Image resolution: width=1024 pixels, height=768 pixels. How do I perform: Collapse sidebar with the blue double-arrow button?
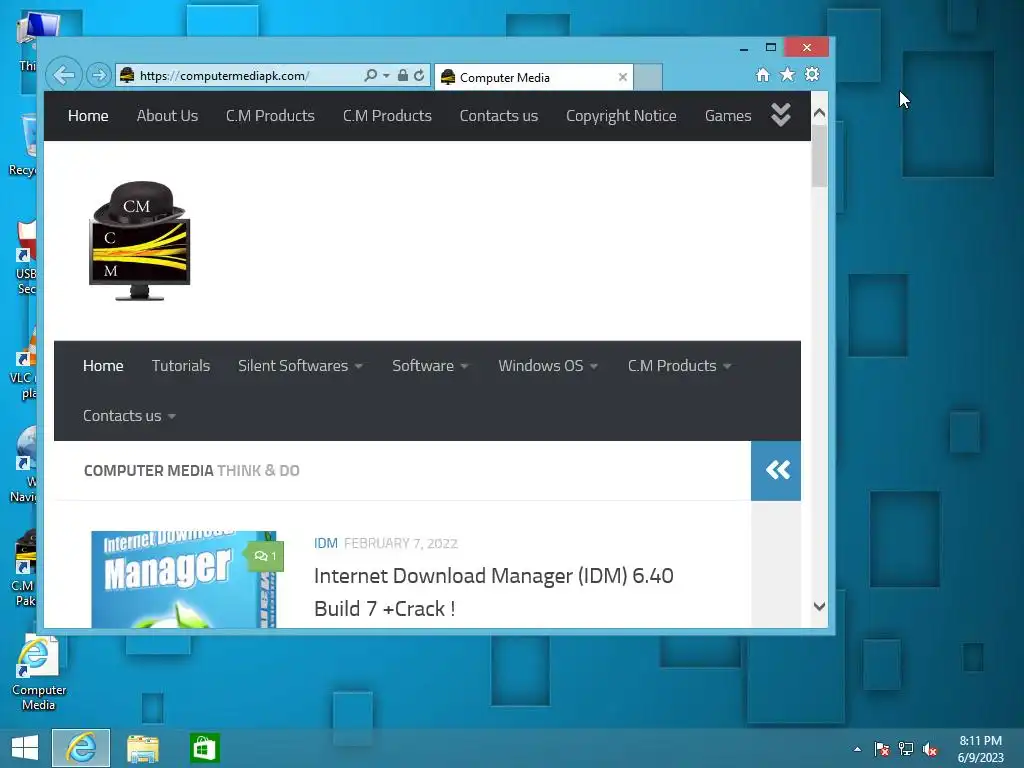click(x=776, y=470)
